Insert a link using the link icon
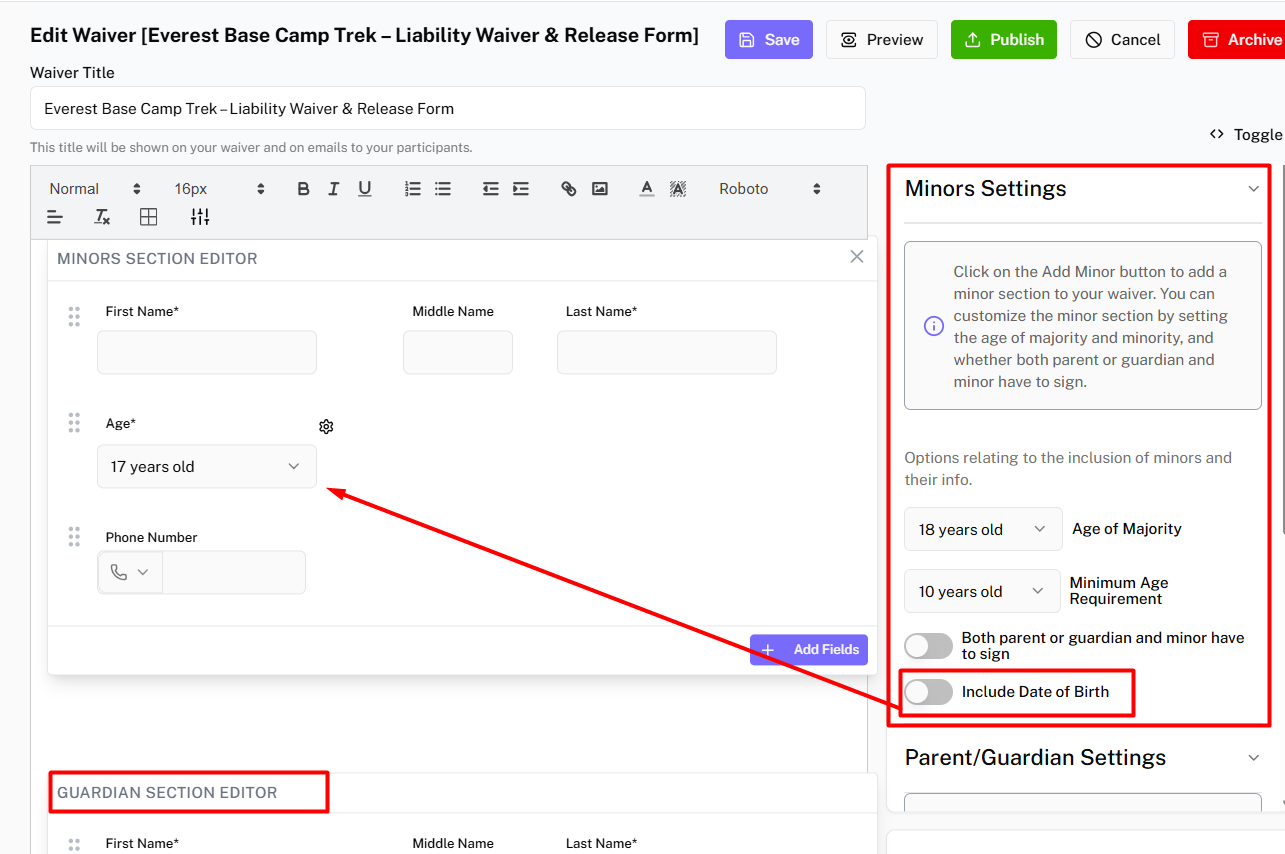This screenshot has width=1285, height=854. (x=569, y=189)
